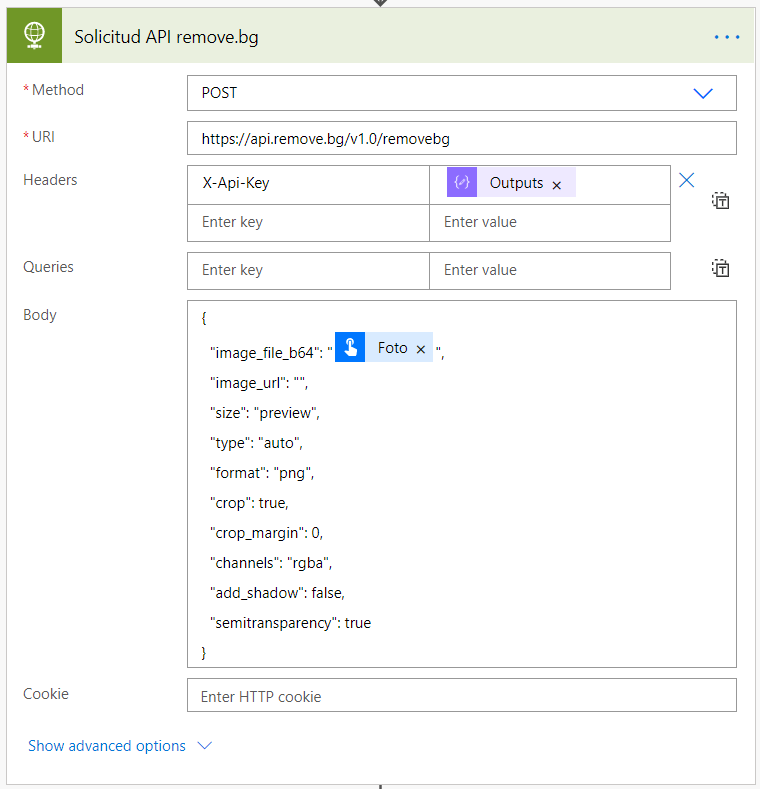This screenshot has height=789, width=760.
Task: Switch Headers to text mode icon
Action: [x=720, y=201]
